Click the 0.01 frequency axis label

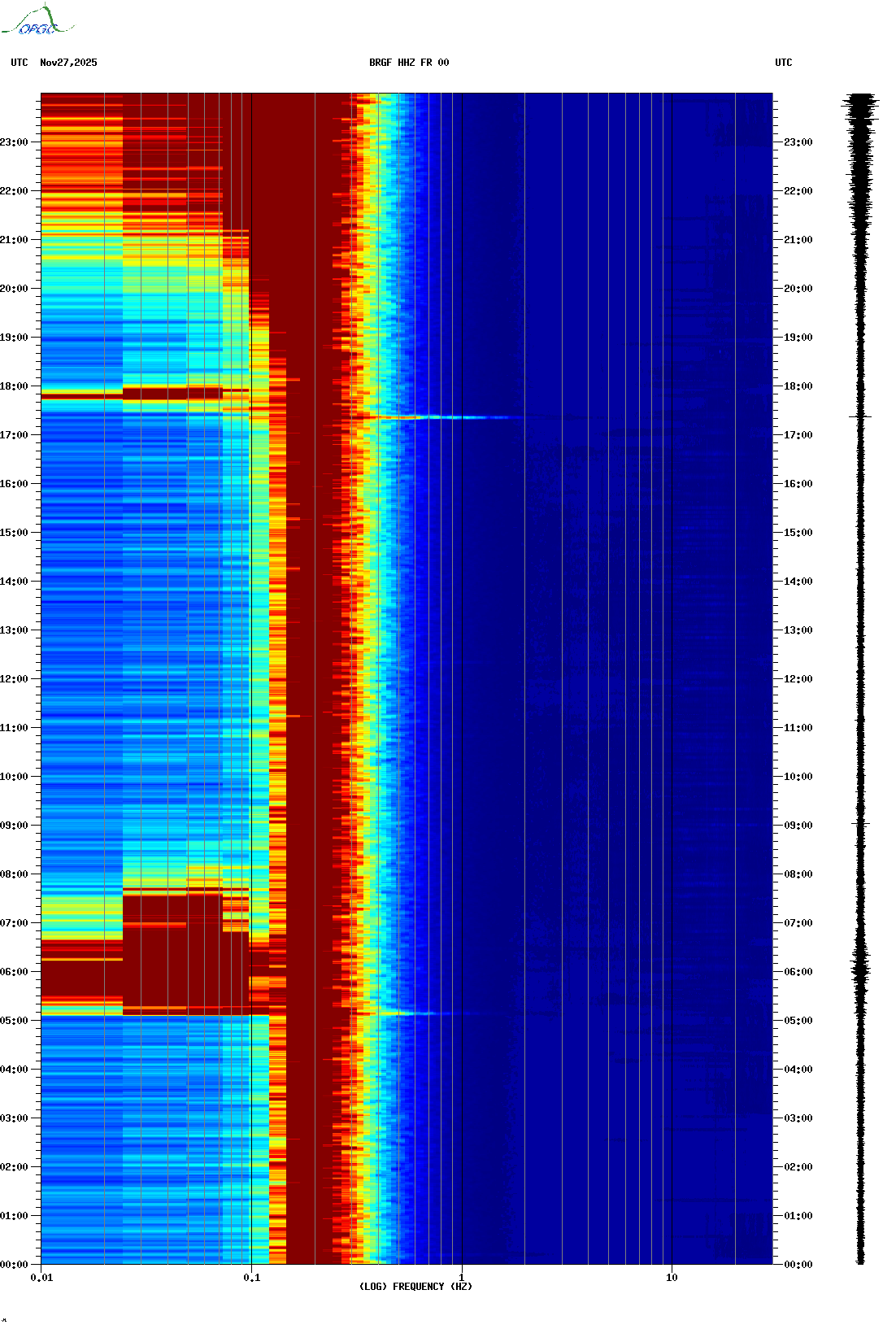(41, 1278)
